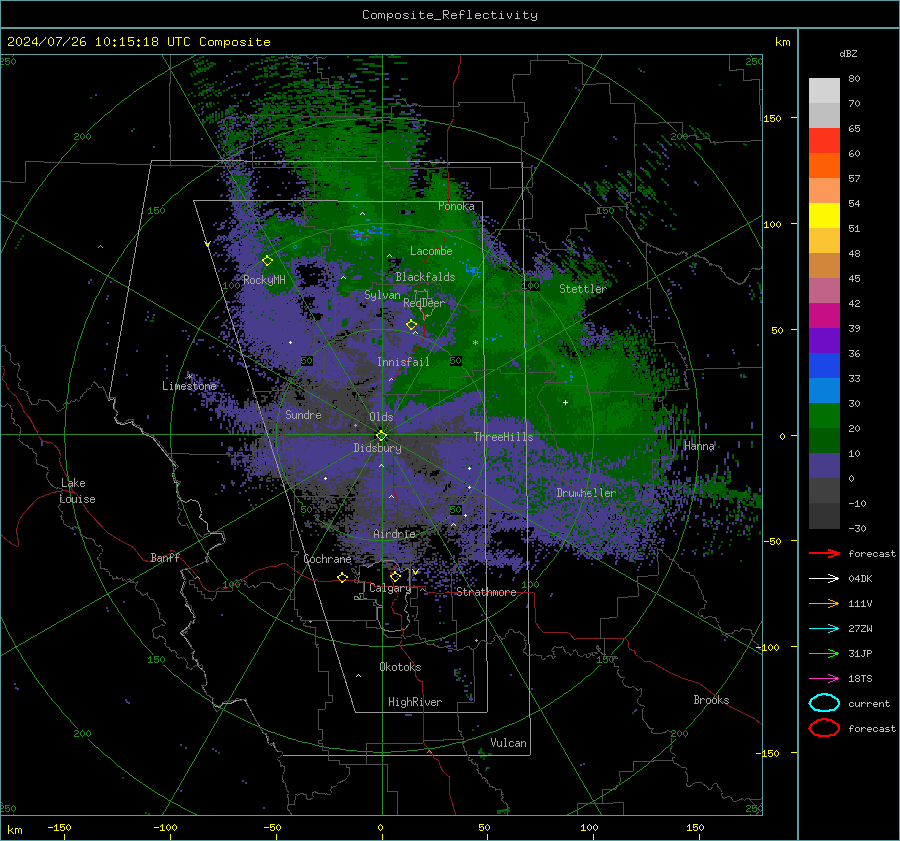Click the 150 tick on right km axis
Viewport: 900px width, 841px height.
[773, 118]
